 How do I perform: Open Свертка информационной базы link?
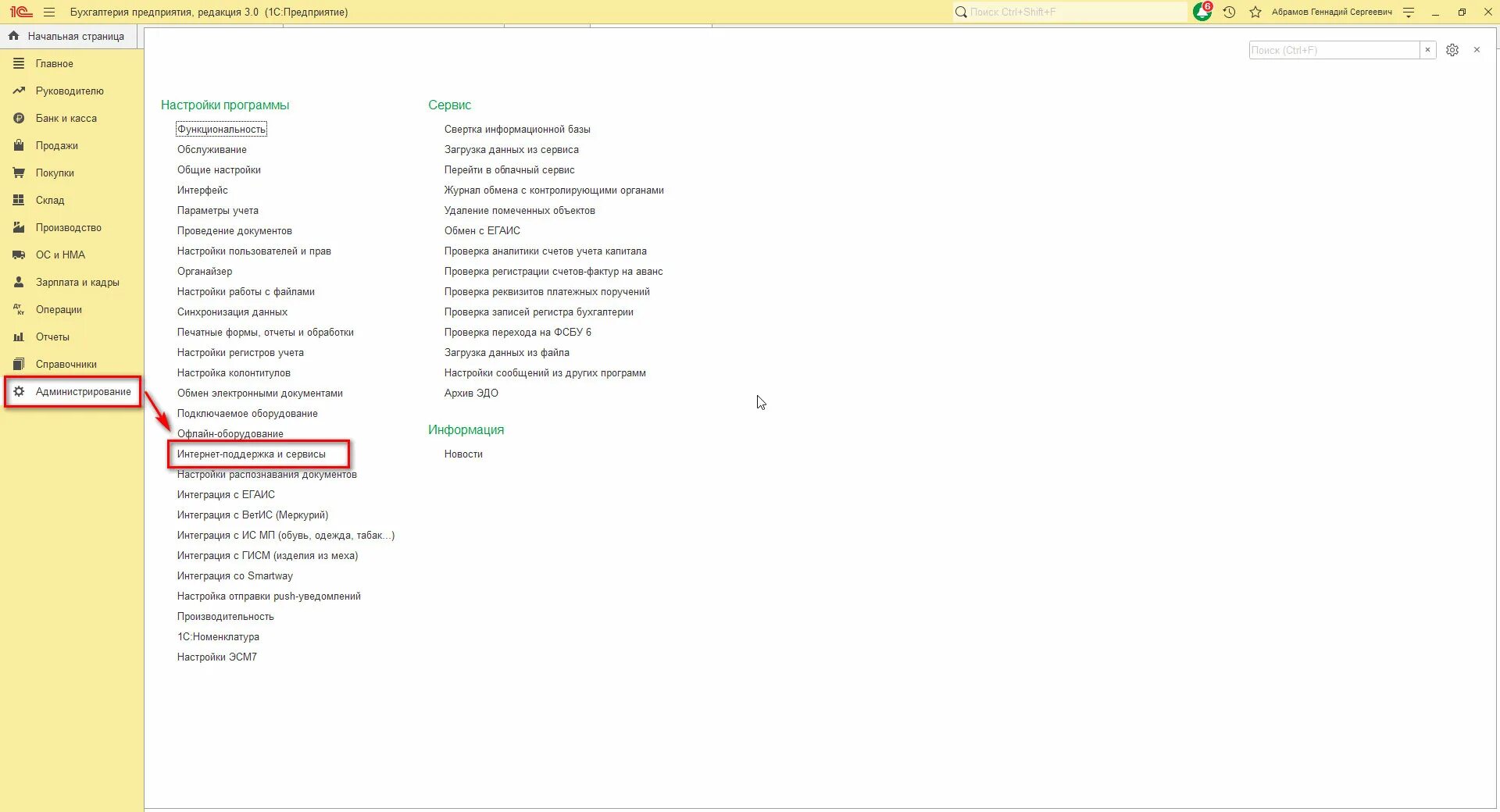click(x=517, y=130)
